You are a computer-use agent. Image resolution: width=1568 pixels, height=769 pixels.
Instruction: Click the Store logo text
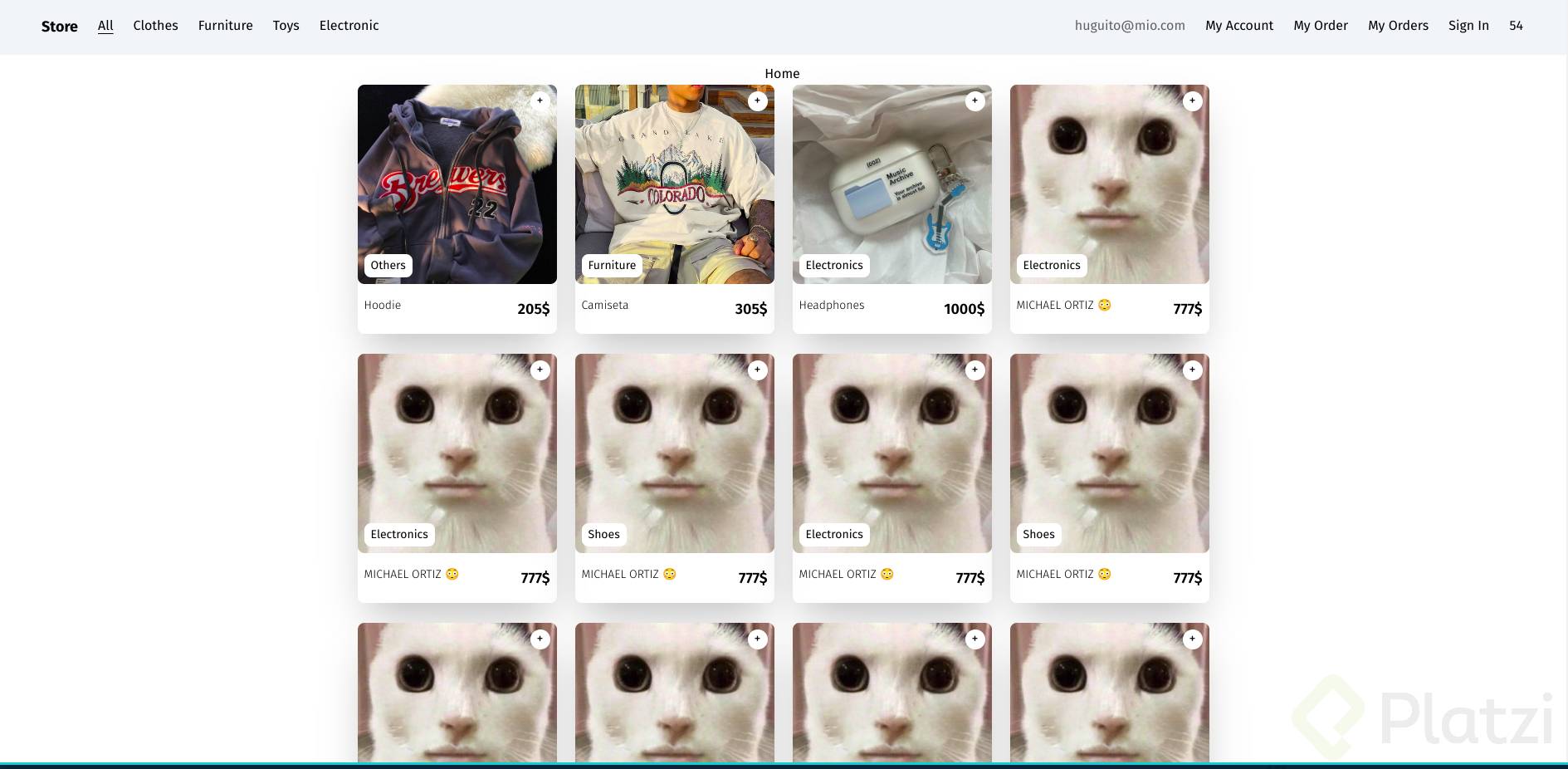[x=60, y=27]
